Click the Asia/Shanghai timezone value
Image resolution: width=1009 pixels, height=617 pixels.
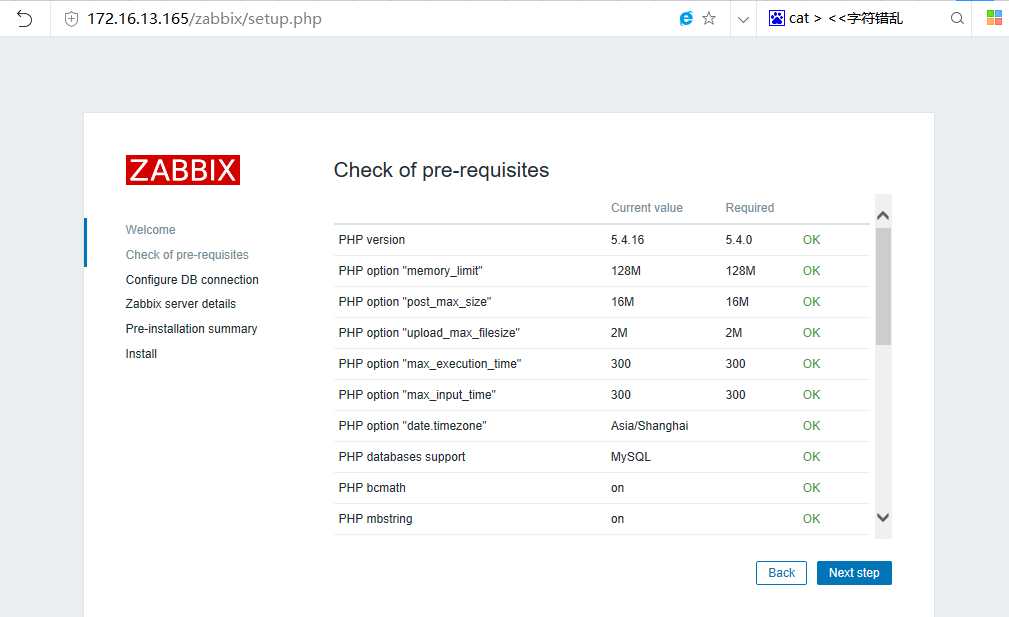[649, 426]
